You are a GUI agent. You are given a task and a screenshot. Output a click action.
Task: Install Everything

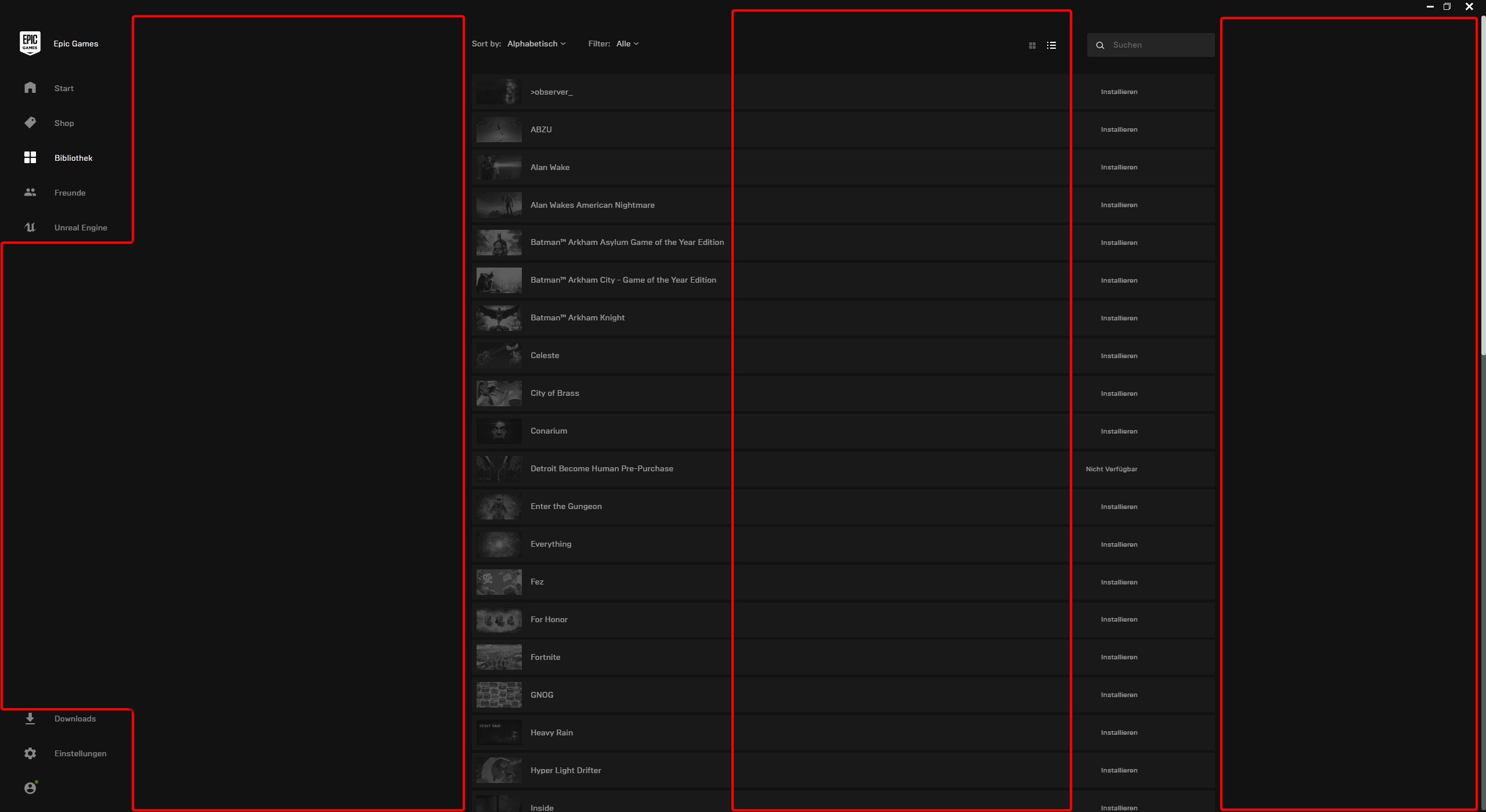point(1119,544)
